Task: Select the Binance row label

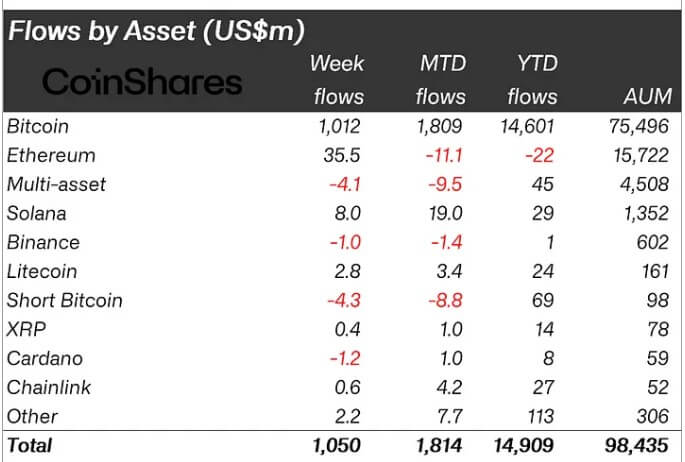Action: tap(43, 242)
